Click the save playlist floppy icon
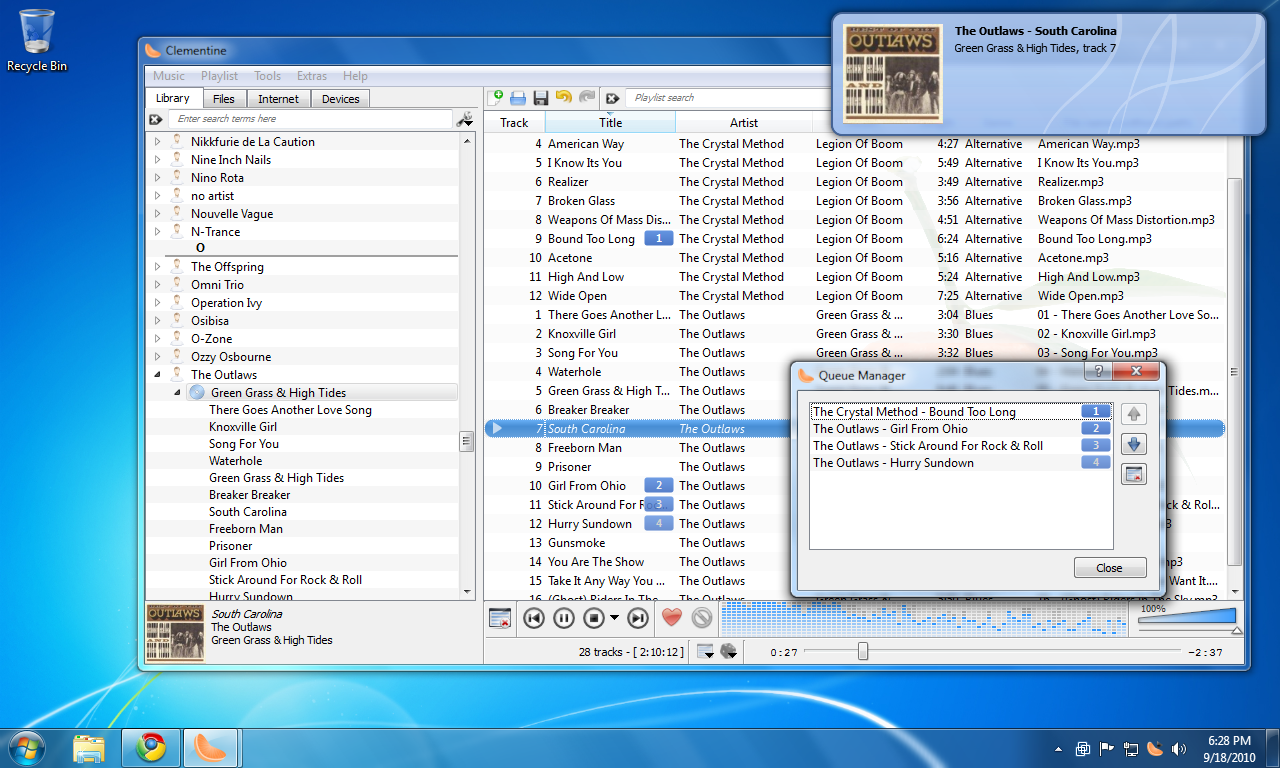The height and width of the screenshot is (768, 1280). [x=541, y=98]
